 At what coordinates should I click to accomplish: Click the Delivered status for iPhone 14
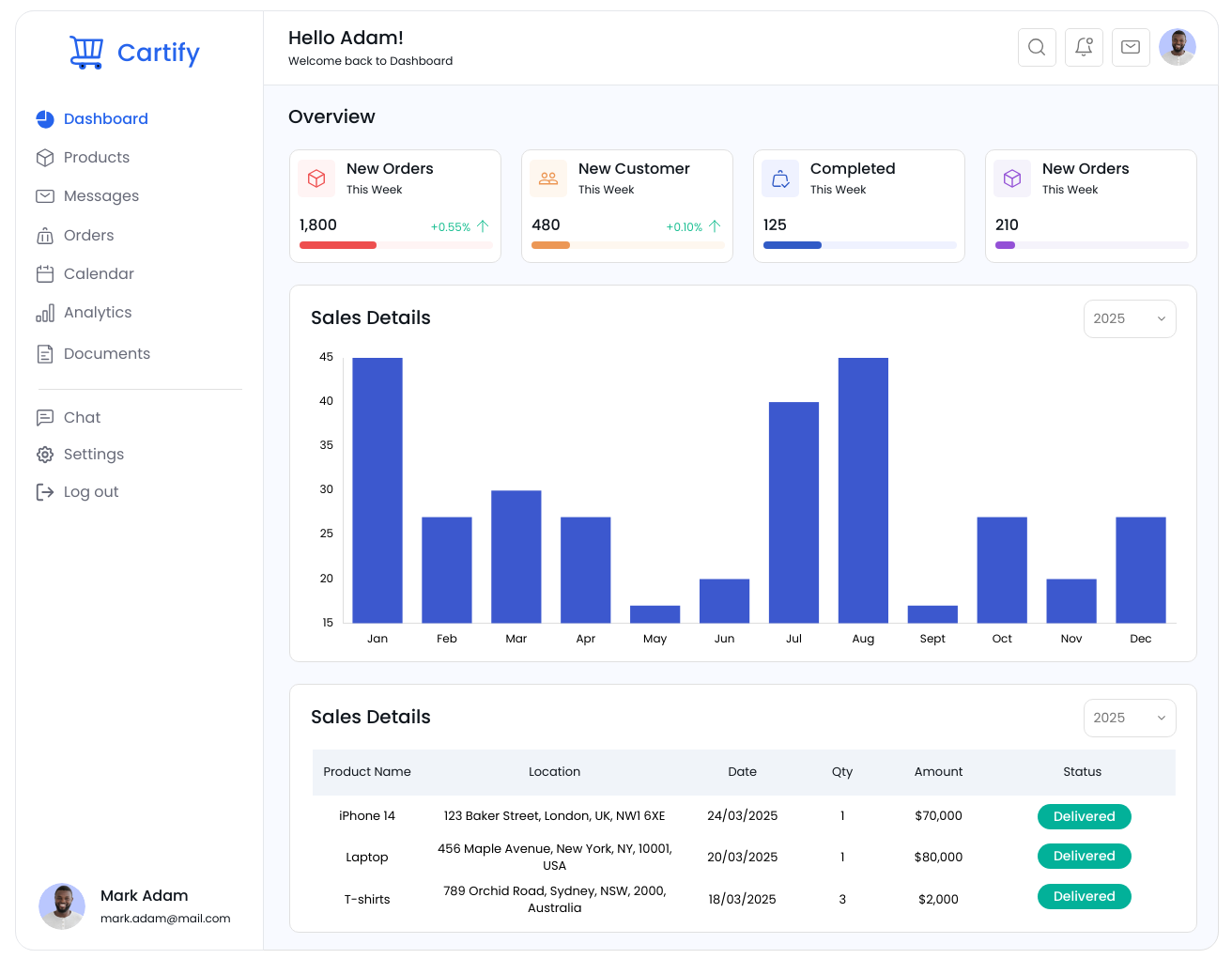coord(1085,816)
